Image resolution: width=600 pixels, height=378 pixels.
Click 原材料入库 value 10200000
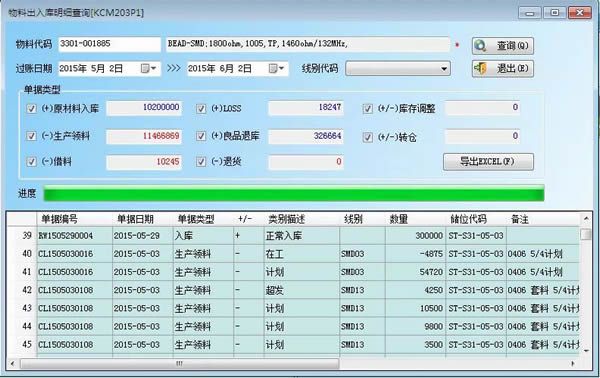144,108
